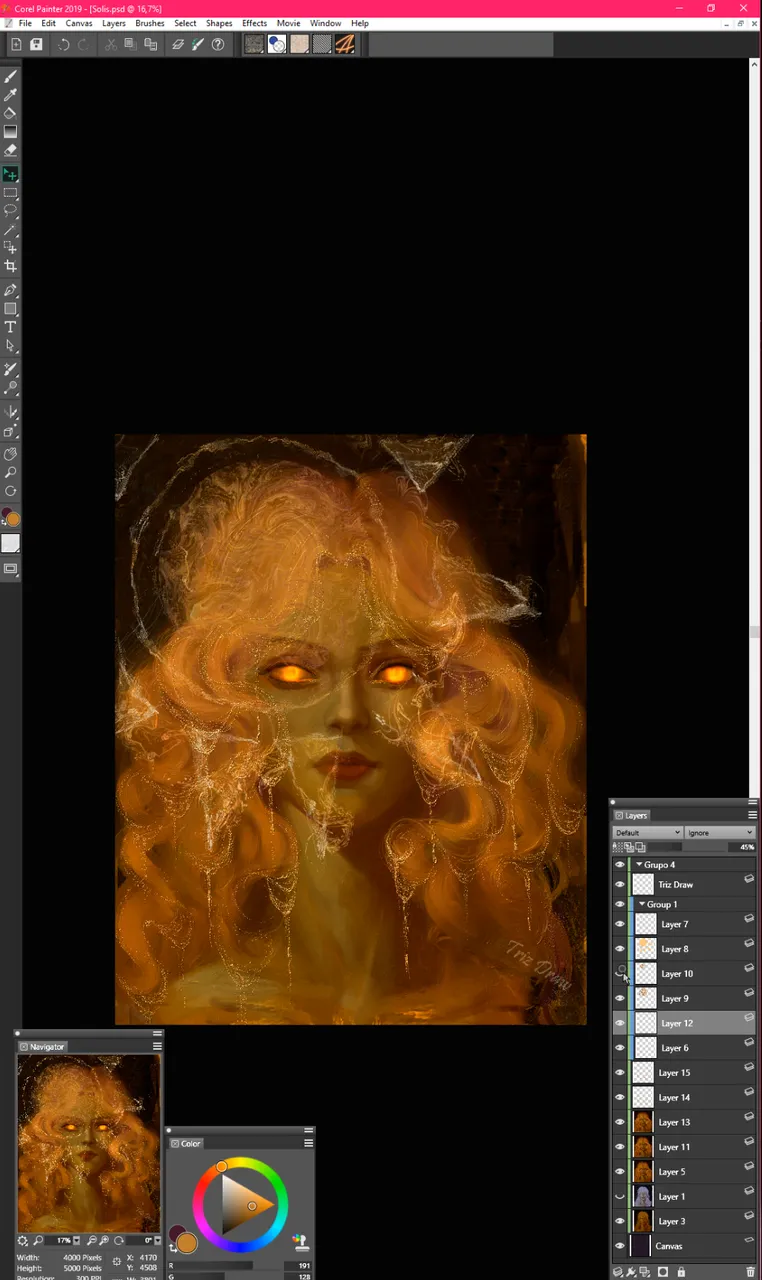Select the Pen tool
The width and height of the screenshot is (762, 1280).
[x=11, y=290]
